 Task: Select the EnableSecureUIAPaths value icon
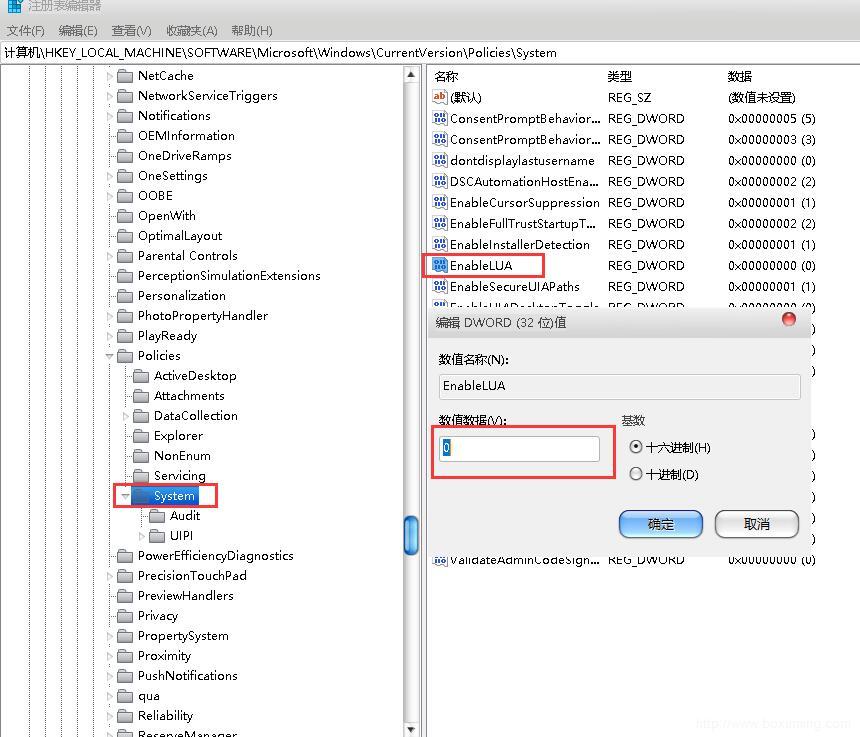coord(440,286)
